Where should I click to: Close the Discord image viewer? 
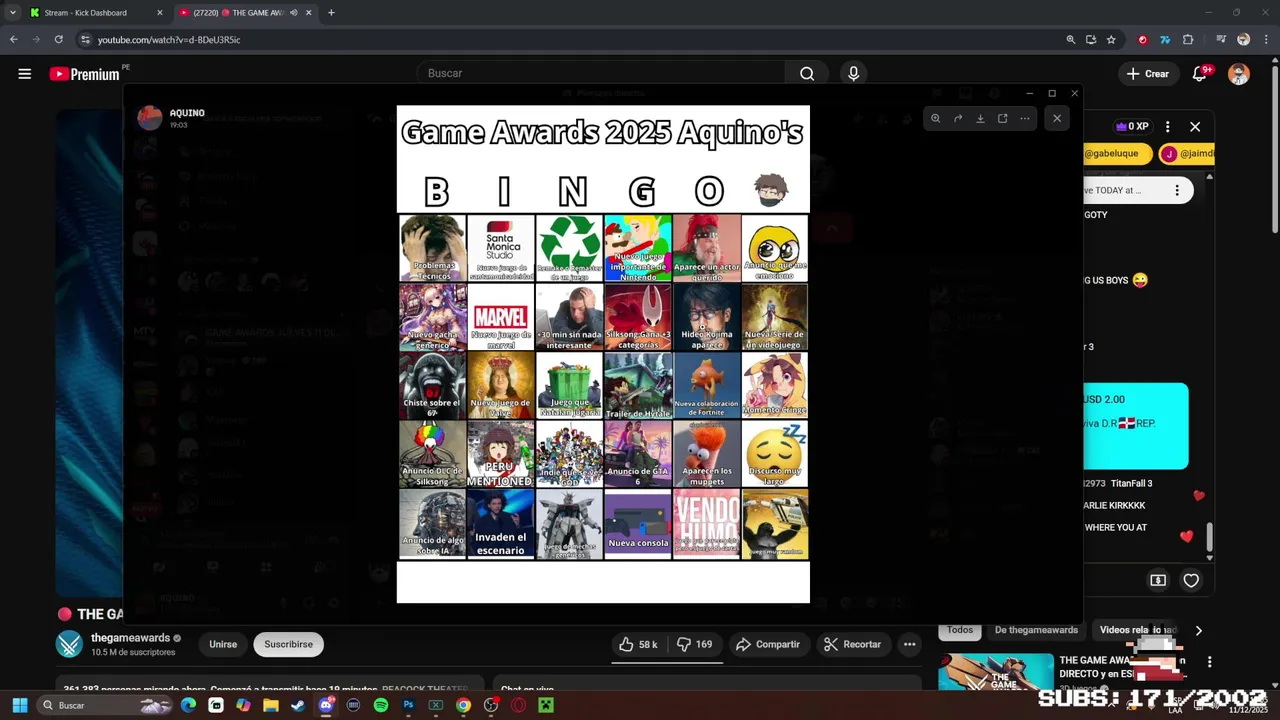1057,118
